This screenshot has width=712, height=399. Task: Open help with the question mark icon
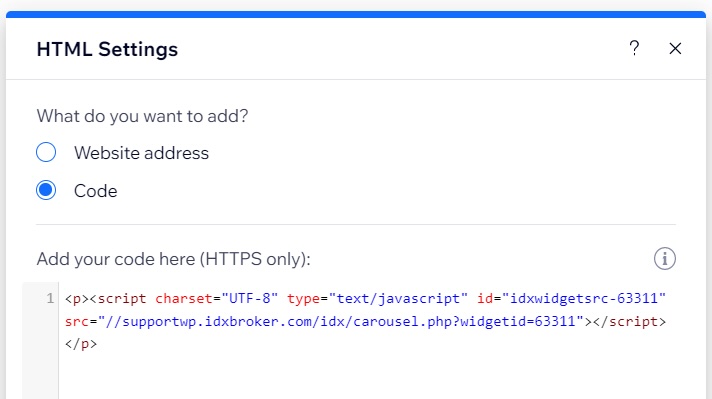pos(634,48)
